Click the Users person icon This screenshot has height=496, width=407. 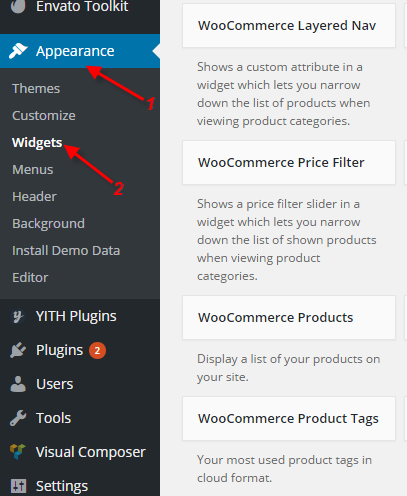pyautogui.click(x=18, y=384)
